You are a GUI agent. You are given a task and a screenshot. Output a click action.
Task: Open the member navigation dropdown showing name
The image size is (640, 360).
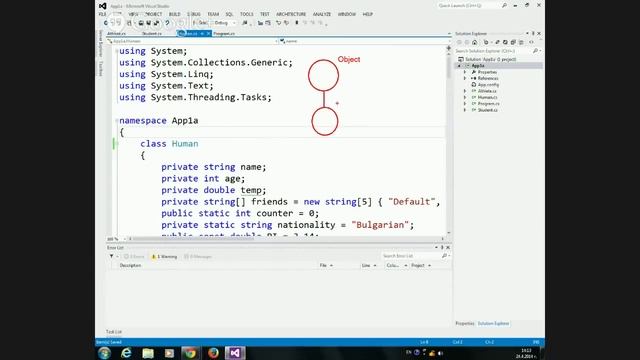[x=365, y=41]
